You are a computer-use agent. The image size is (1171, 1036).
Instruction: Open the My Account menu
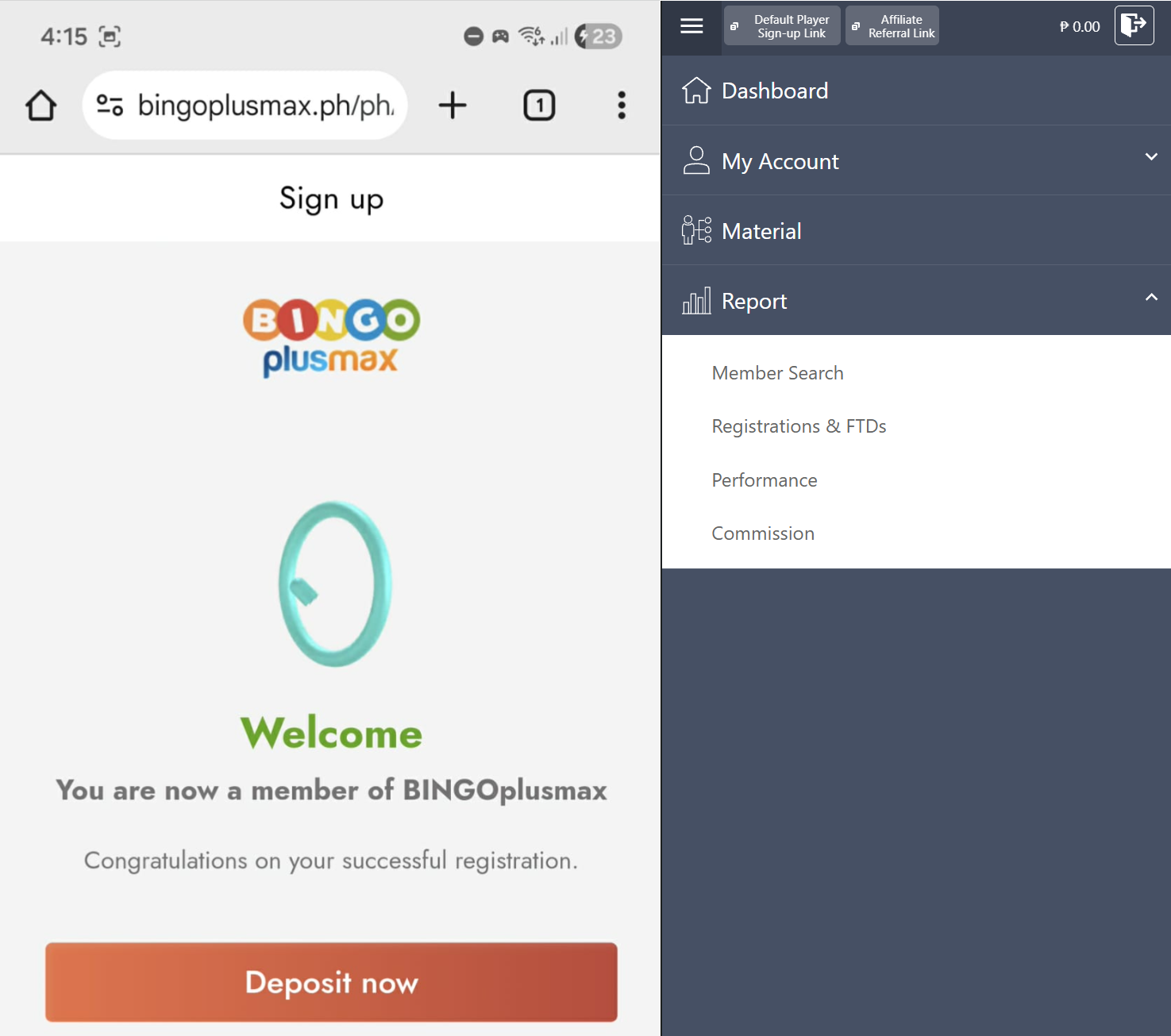point(780,162)
